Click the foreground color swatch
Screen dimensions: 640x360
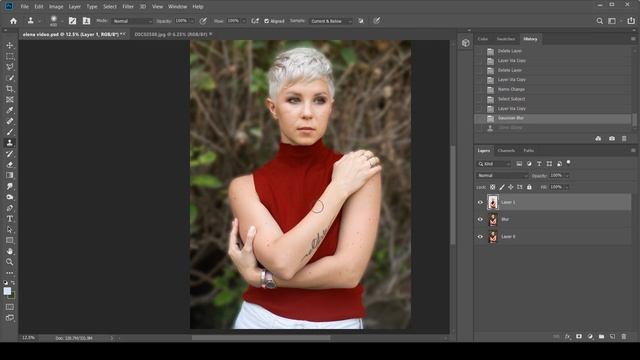(7, 291)
